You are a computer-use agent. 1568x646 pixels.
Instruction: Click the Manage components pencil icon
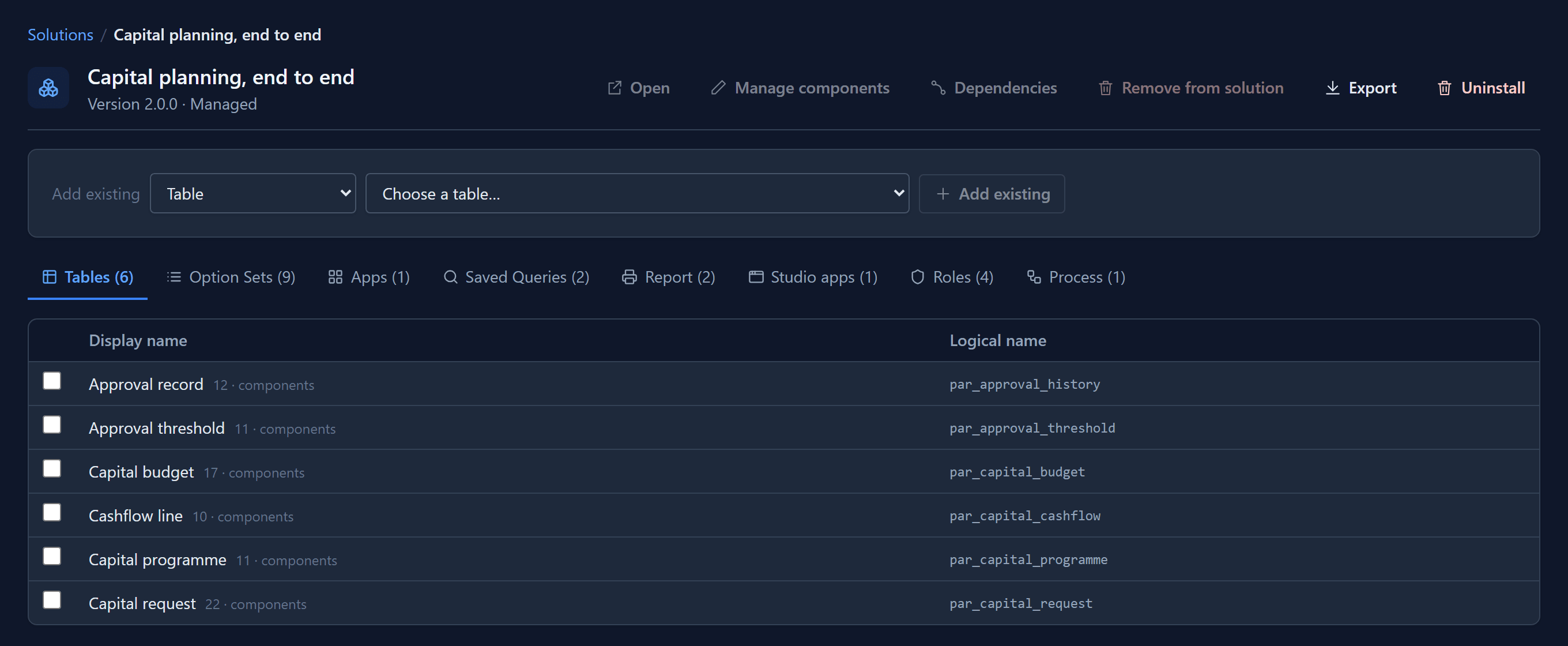tap(718, 88)
